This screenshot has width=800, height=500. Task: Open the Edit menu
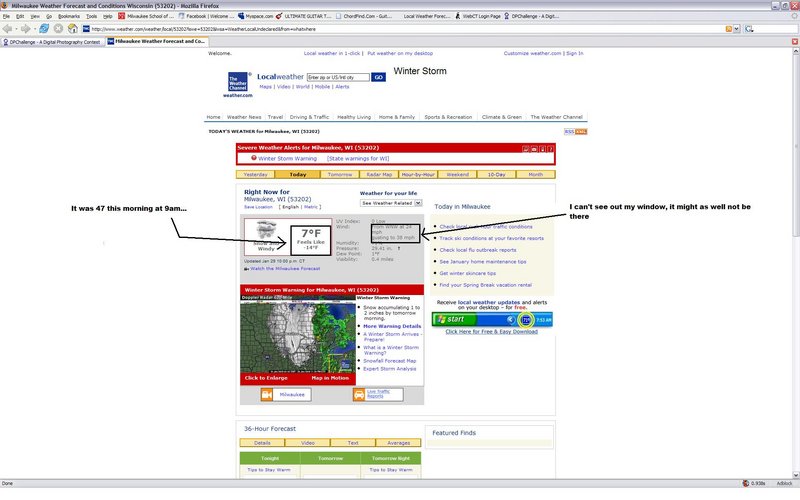coord(20,16)
